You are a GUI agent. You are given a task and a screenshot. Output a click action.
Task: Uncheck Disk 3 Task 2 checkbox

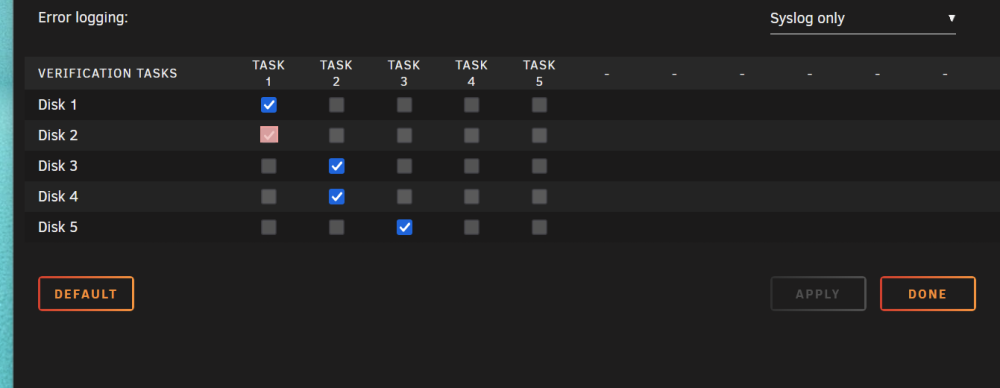pyautogui.click(x=336, y=166)
